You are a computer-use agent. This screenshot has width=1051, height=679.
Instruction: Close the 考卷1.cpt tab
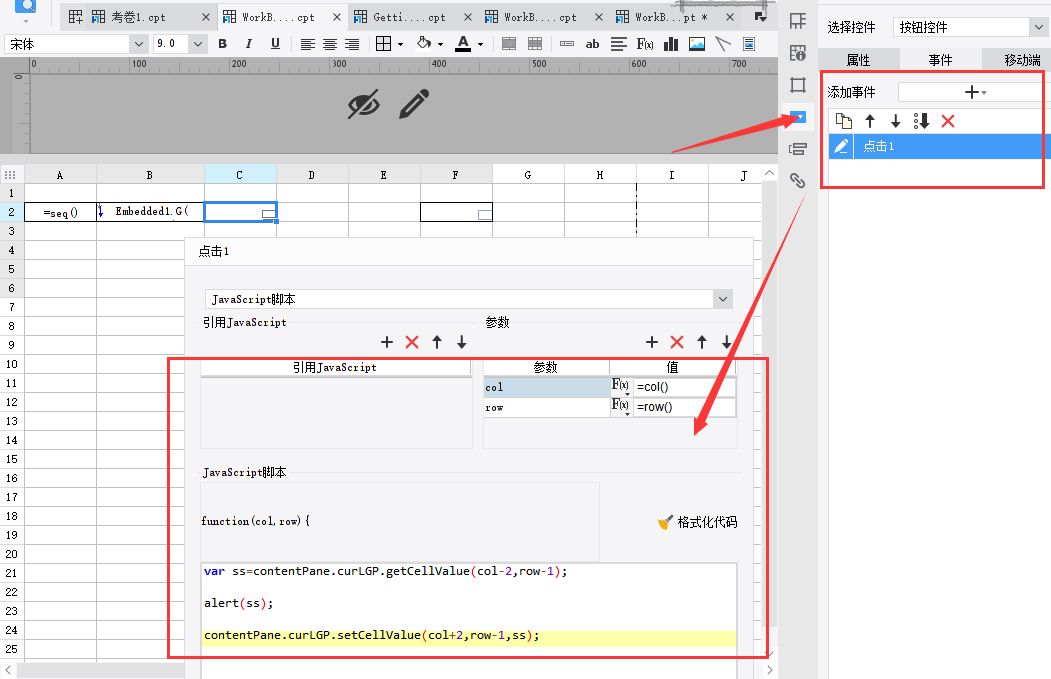(206, 17)
